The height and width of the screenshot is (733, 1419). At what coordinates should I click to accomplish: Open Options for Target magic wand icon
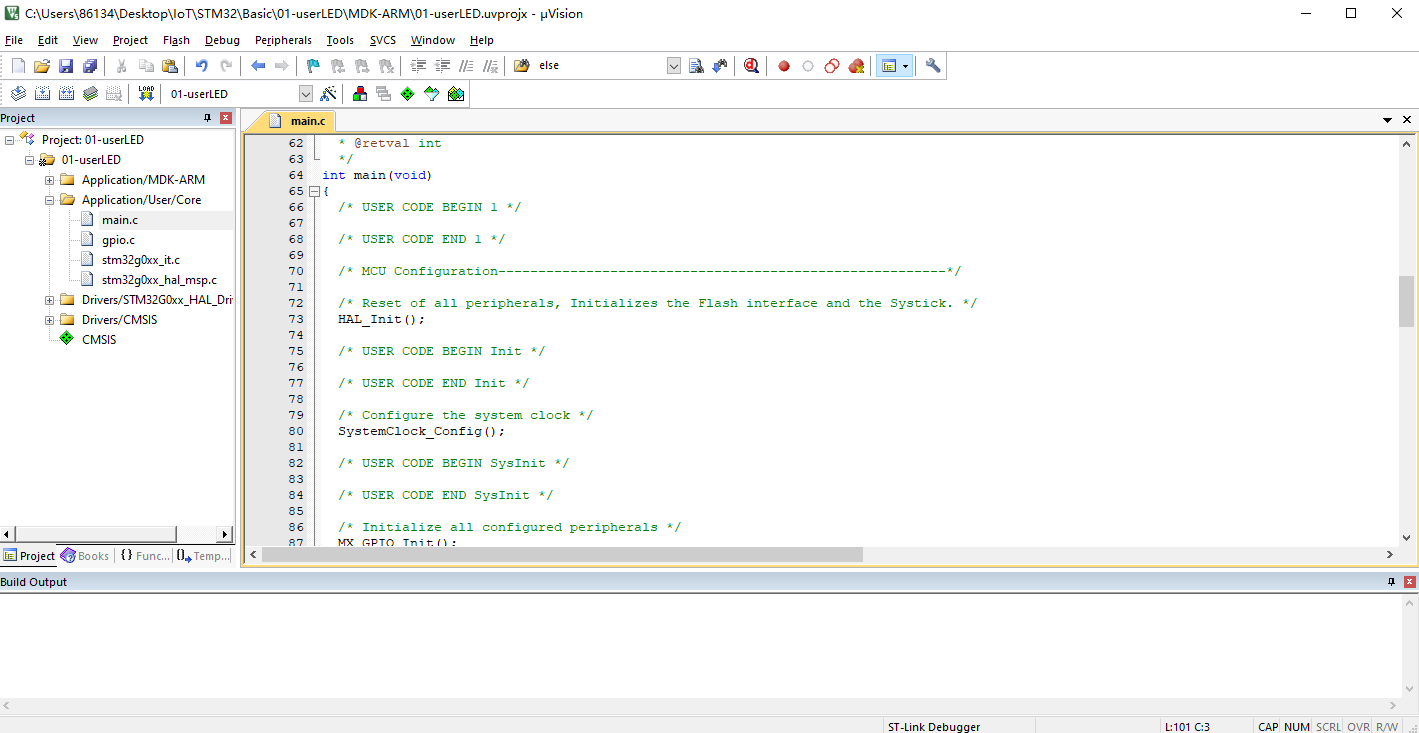click(328, 94)
